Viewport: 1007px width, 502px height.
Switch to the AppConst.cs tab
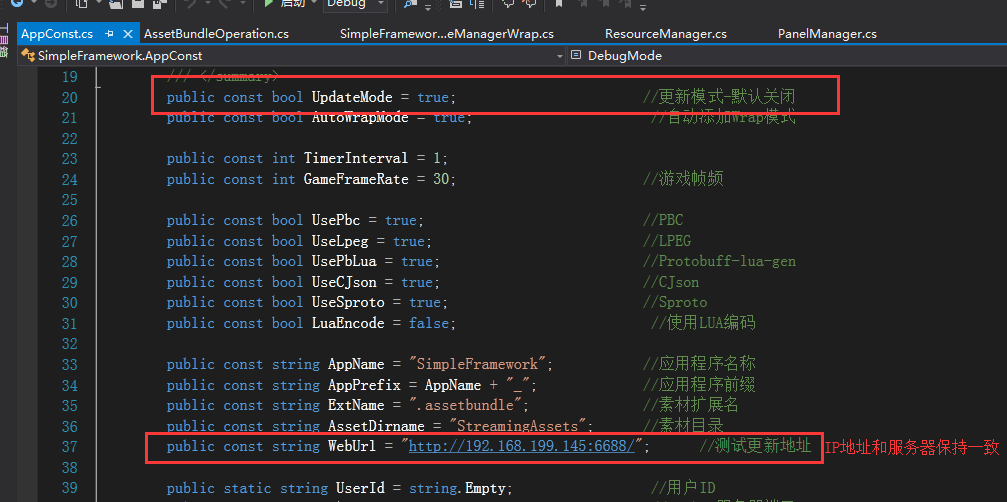pos(57,33)
